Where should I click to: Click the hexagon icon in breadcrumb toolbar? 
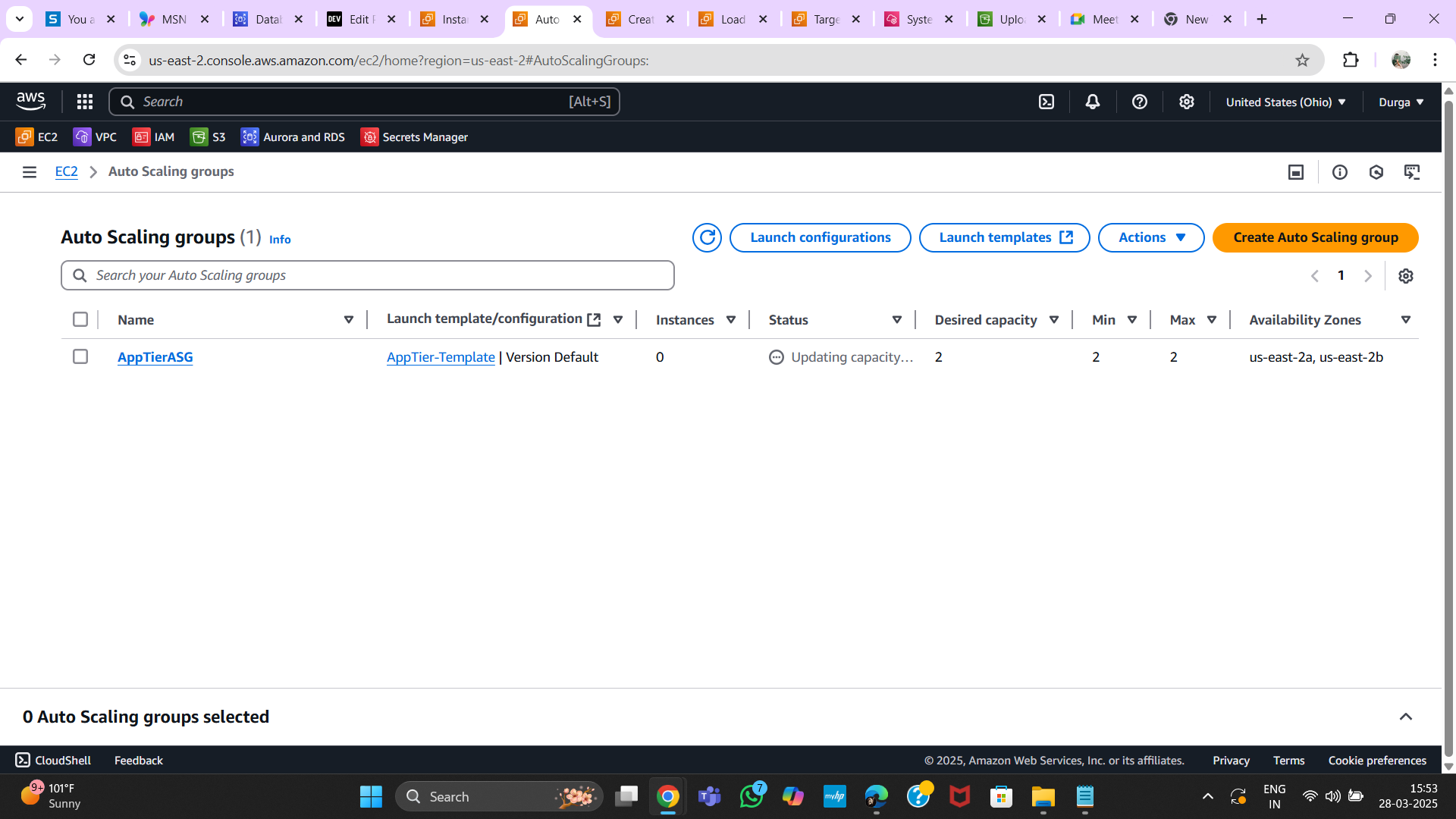(x=1376, y=172)
